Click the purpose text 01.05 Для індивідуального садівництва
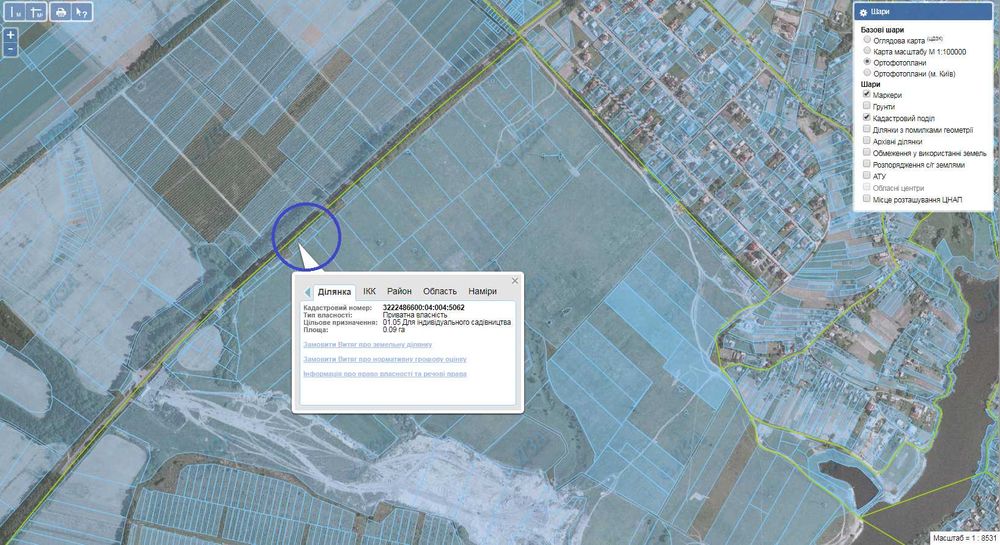 (x=446, y=323)
